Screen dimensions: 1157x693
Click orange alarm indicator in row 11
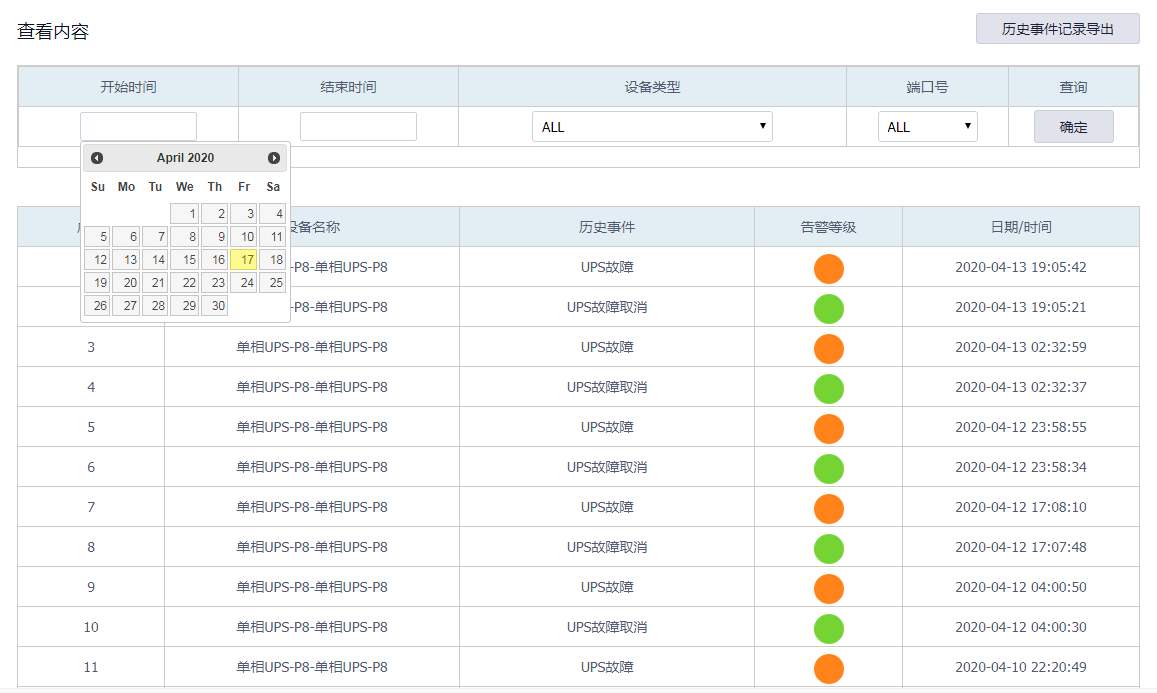(828, 668)
